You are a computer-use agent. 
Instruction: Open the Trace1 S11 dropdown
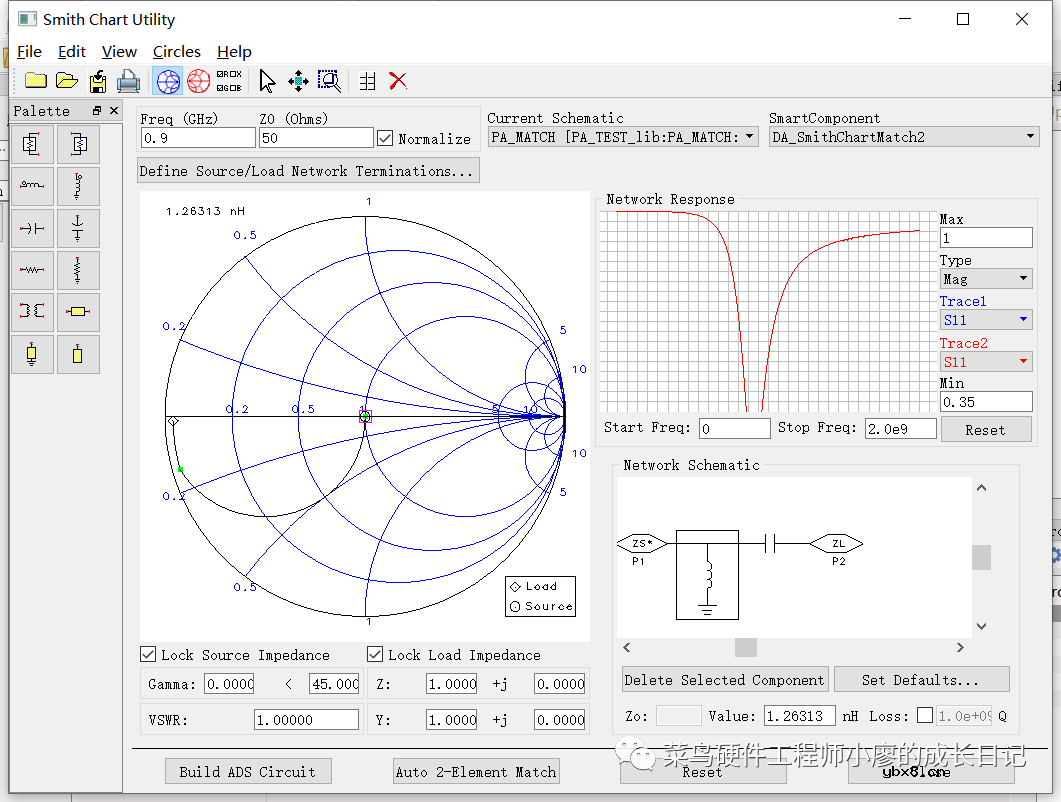coord(985,320)
